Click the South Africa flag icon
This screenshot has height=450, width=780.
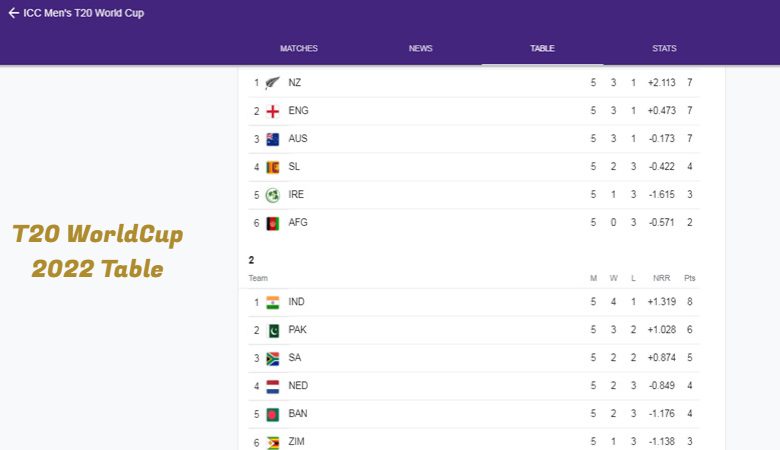273,358
